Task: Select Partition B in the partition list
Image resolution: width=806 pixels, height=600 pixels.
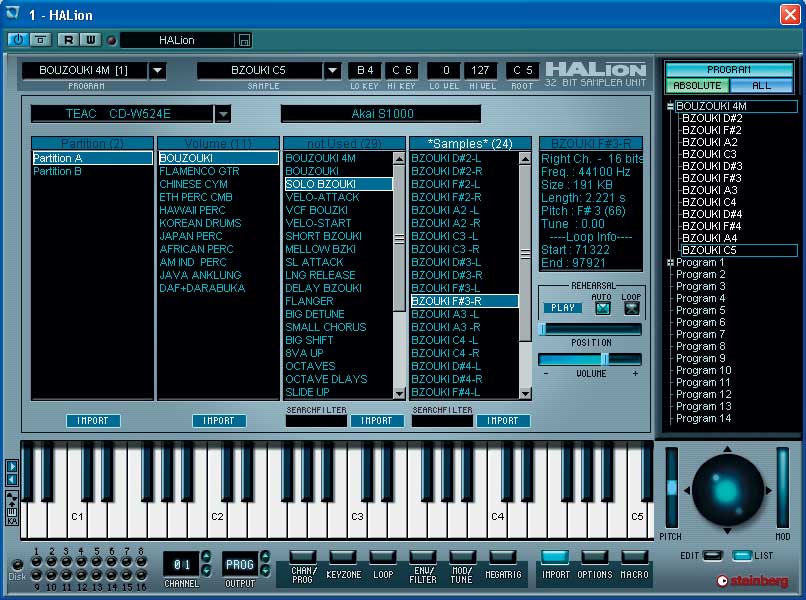Action: point(57,171)
